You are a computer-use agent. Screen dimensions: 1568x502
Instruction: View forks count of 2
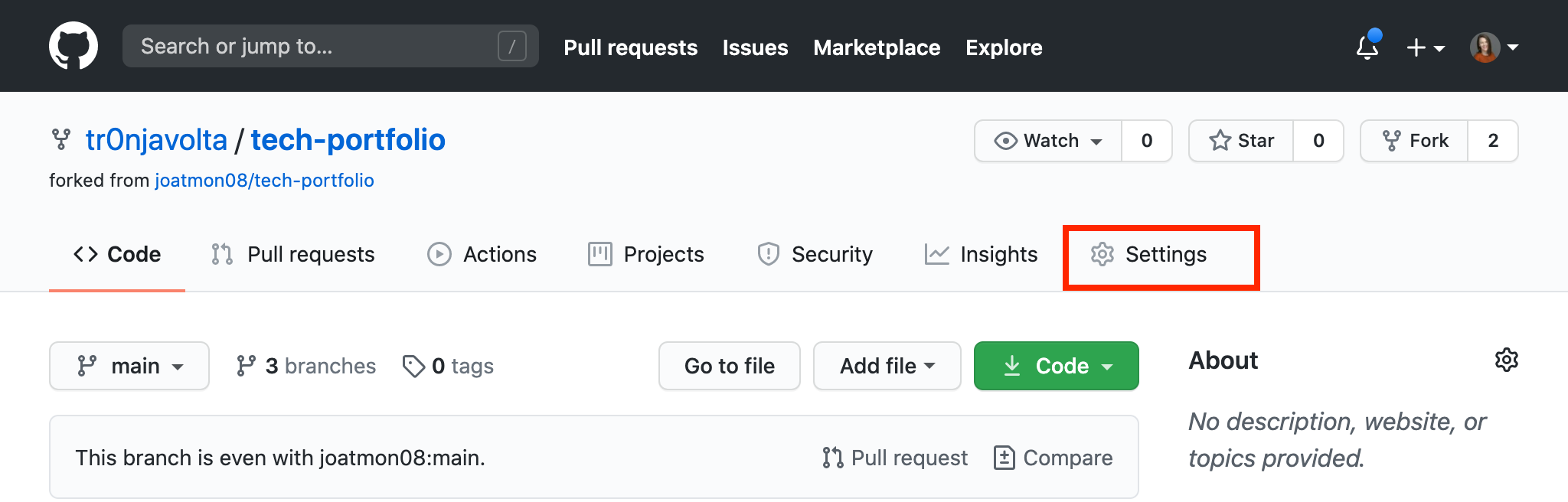coord(1493,141)
